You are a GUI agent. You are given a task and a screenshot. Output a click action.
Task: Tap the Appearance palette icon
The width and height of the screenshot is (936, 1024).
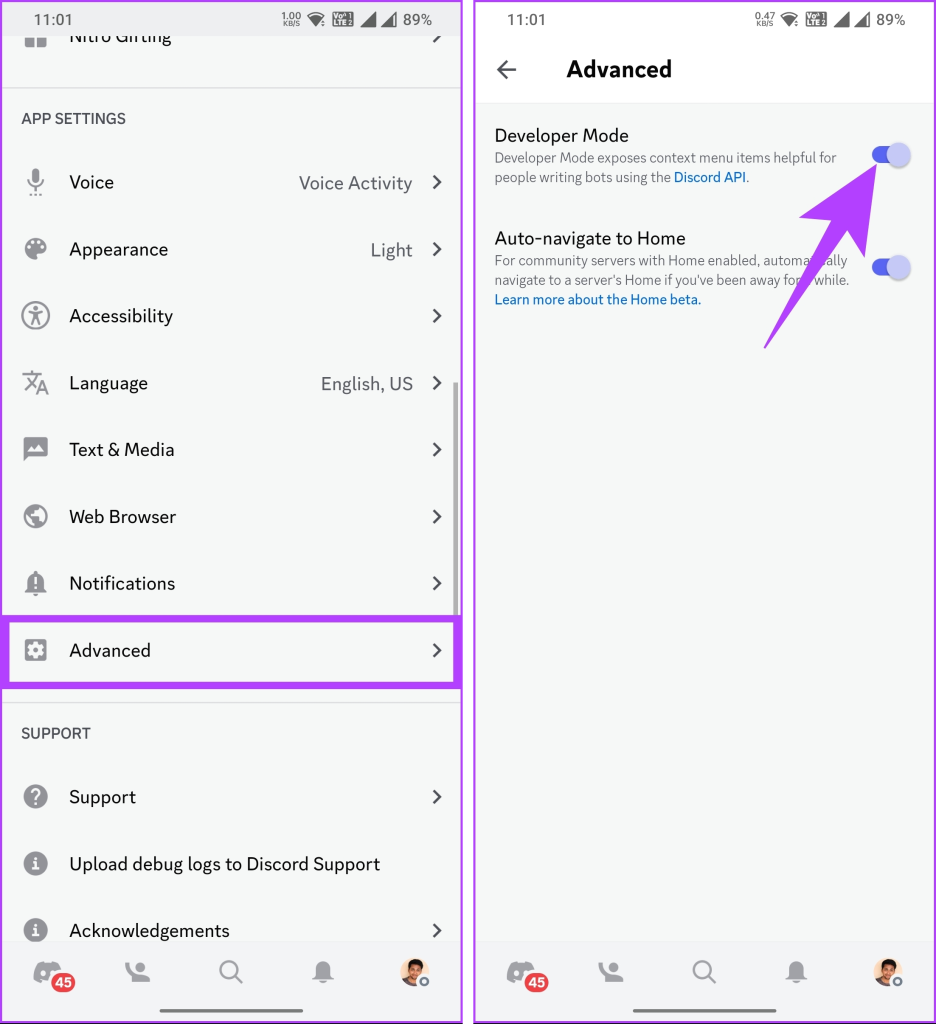pos(35,249)
